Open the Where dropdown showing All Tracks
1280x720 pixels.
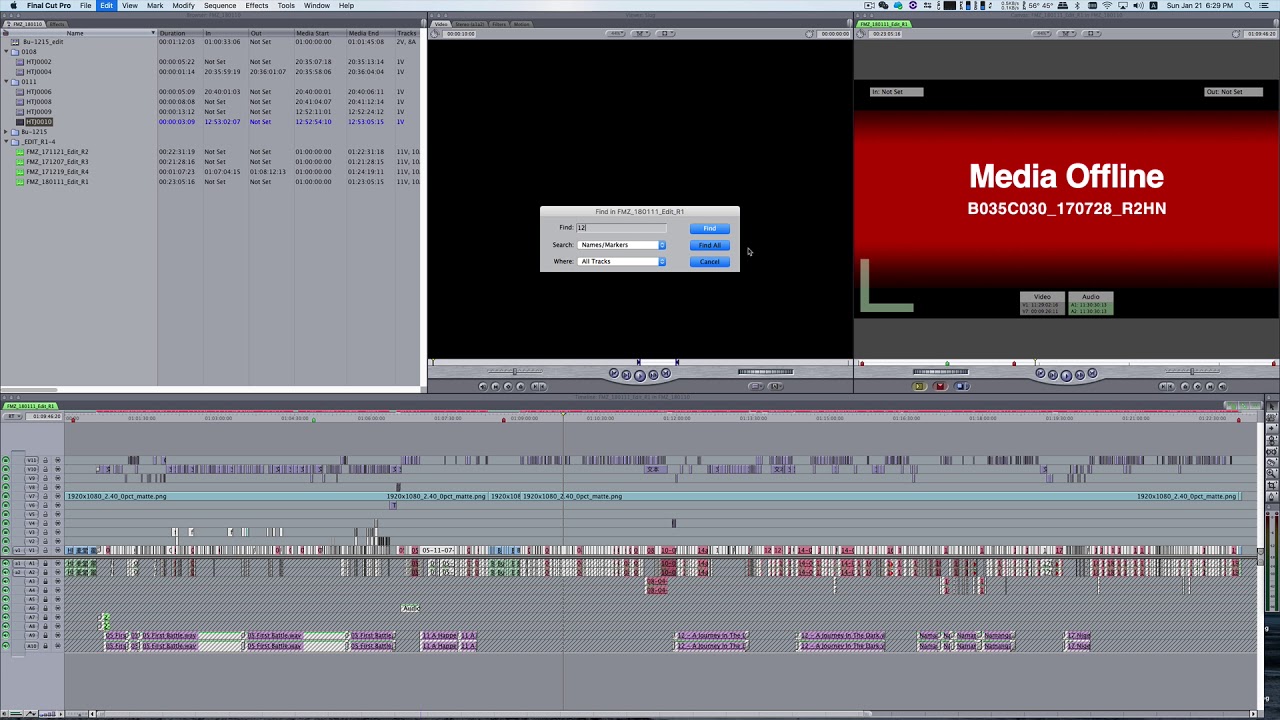[x=622, y=262]
